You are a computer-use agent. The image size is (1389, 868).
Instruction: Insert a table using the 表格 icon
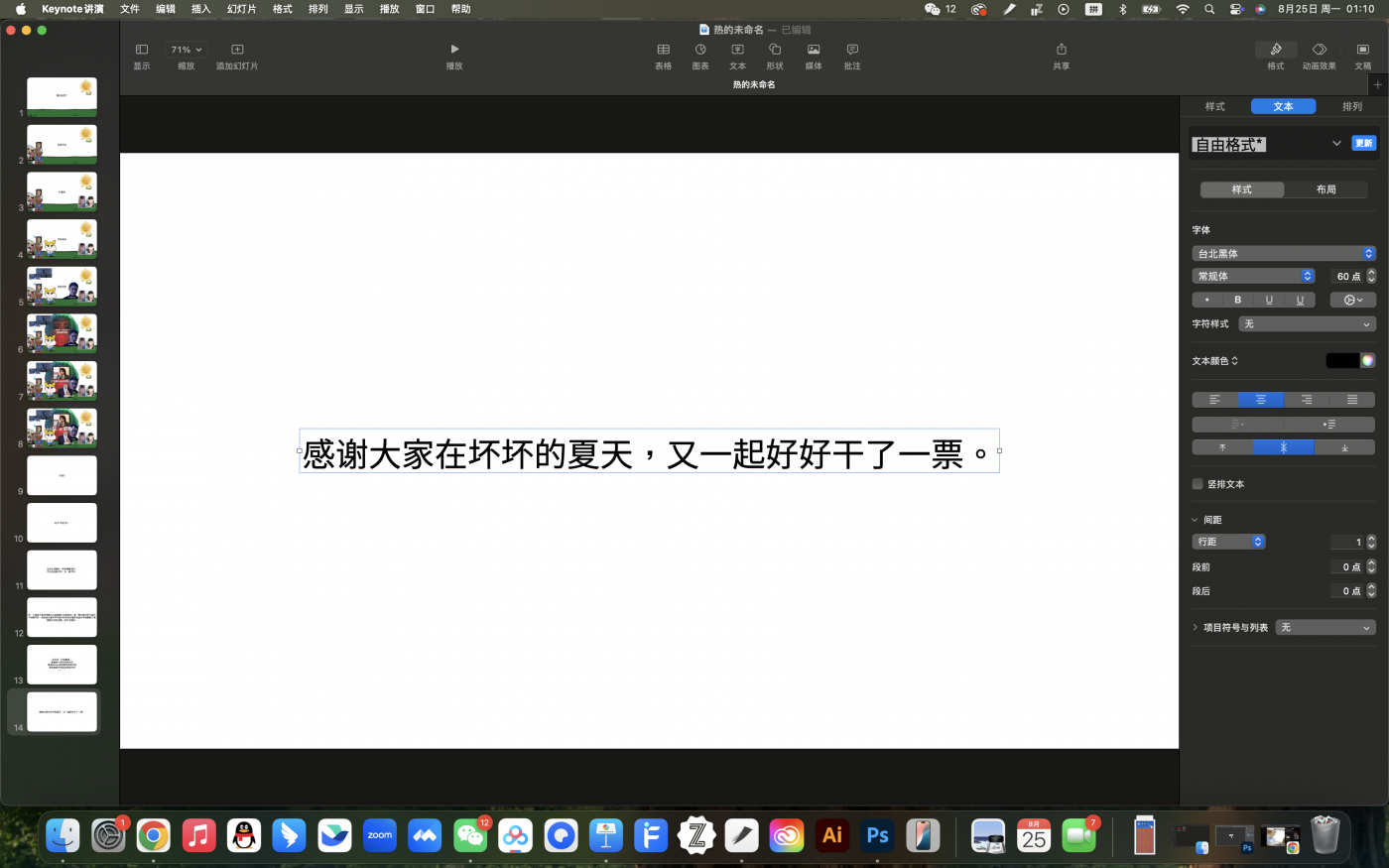point(664,50)
